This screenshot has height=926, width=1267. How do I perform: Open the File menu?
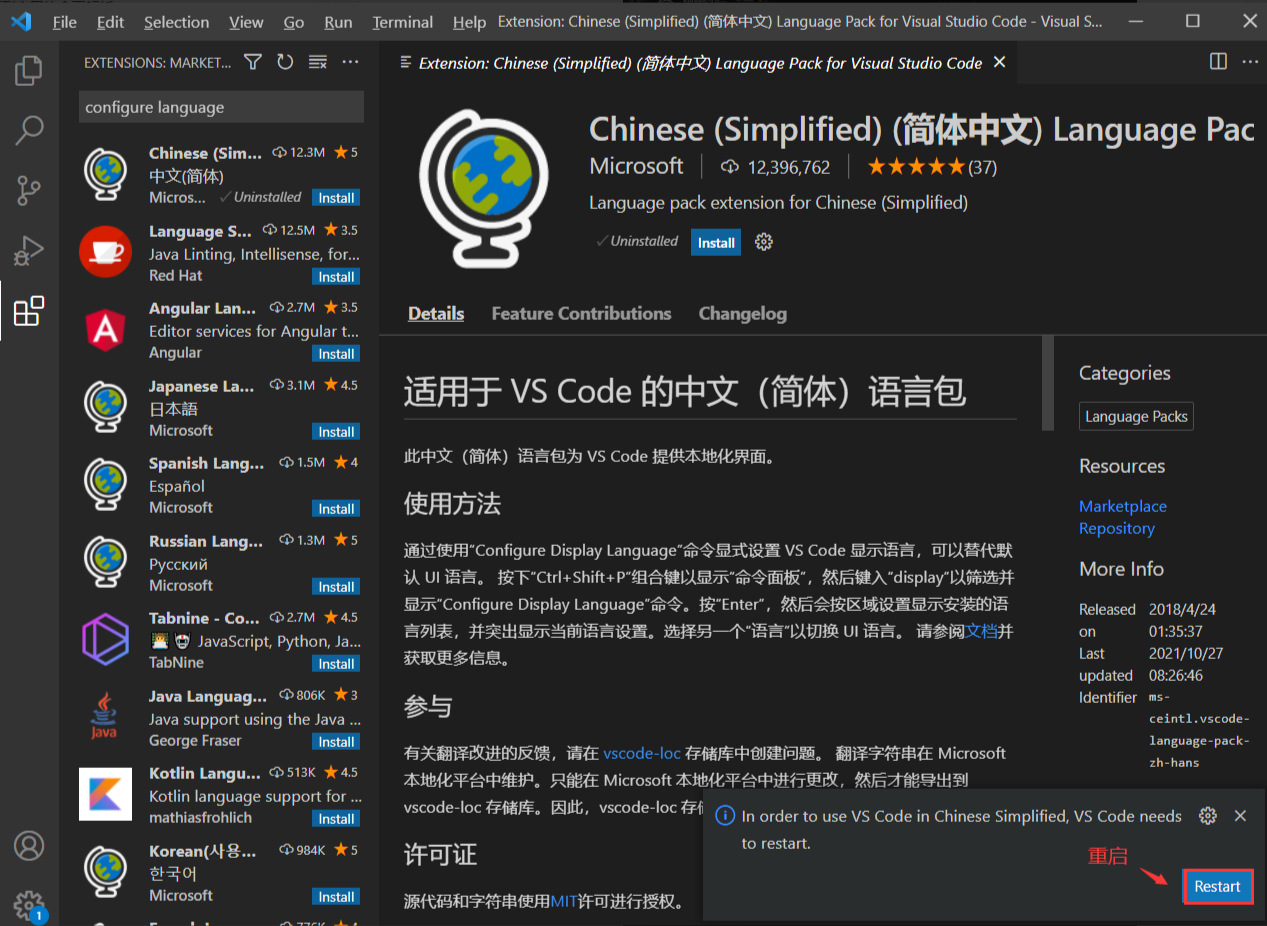click(x=64, y=22)
